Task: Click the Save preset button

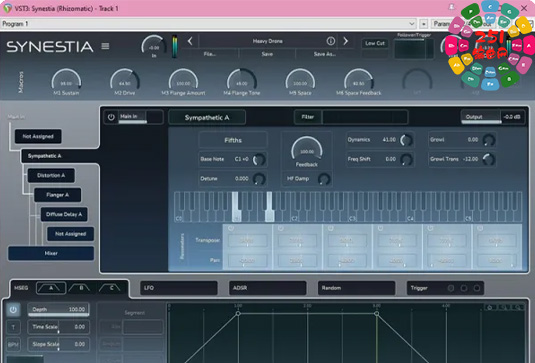Action: coord(267,54)
